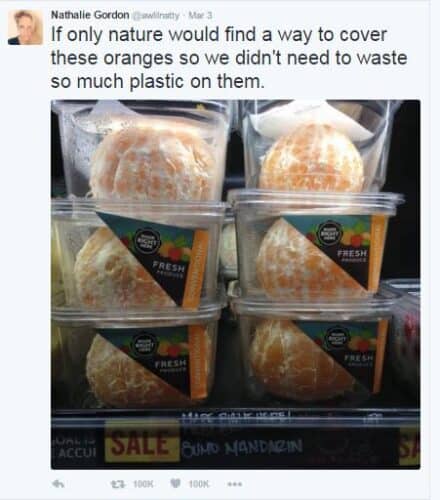This screenshot has height=500, width=440.
Task: Click the FRESH label on middle-left container
Action: [x=168, y=268]
